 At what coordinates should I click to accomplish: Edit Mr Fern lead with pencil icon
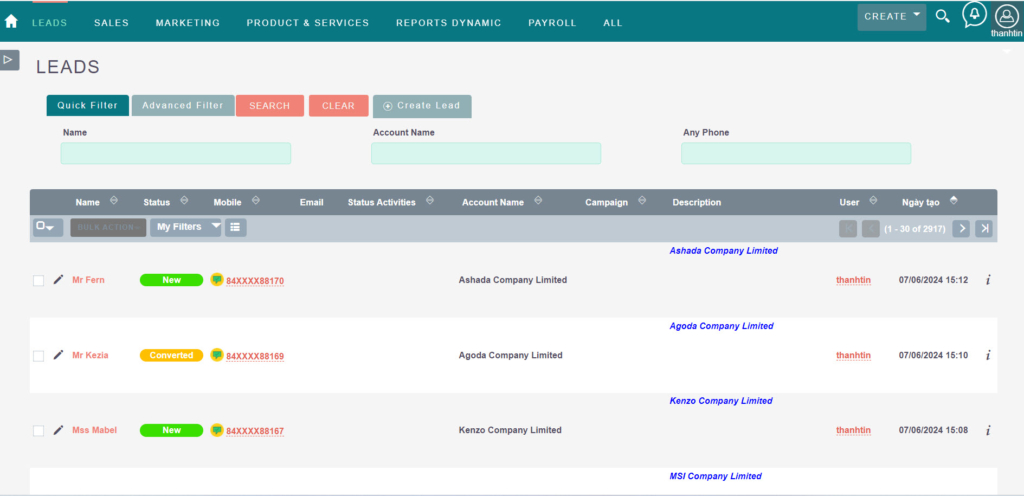(58, 280)
